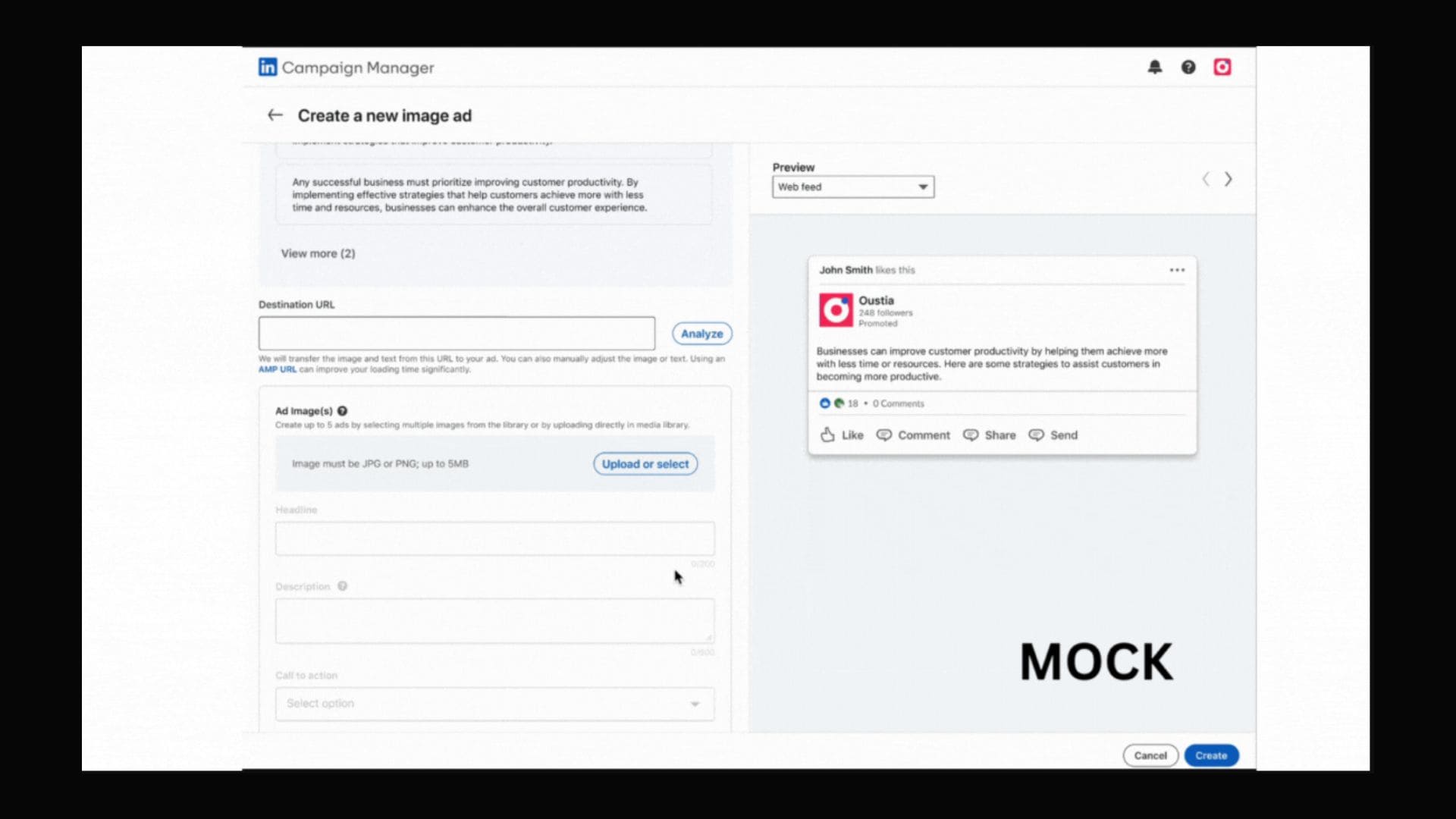Click the Like icon in the preview
The image size is (1456, 819).
[x=828, y=435]
